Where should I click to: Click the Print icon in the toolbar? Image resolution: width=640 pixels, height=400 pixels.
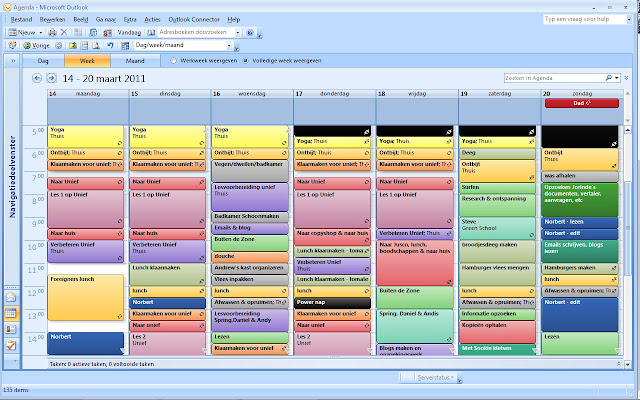(53, 32)
